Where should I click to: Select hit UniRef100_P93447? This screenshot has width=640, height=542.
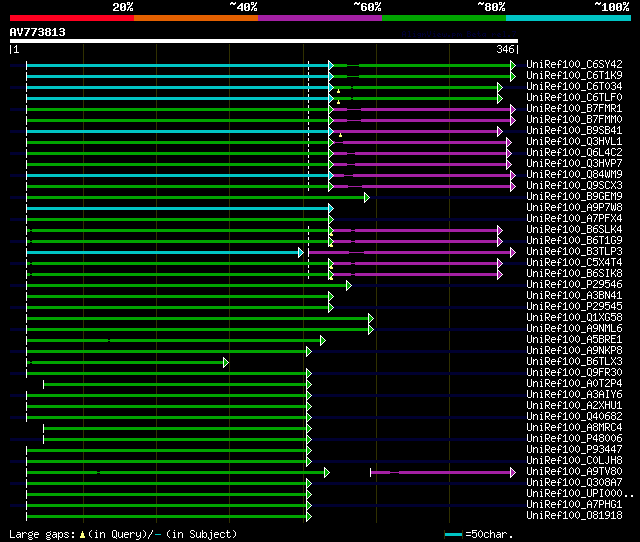(574, 450)
